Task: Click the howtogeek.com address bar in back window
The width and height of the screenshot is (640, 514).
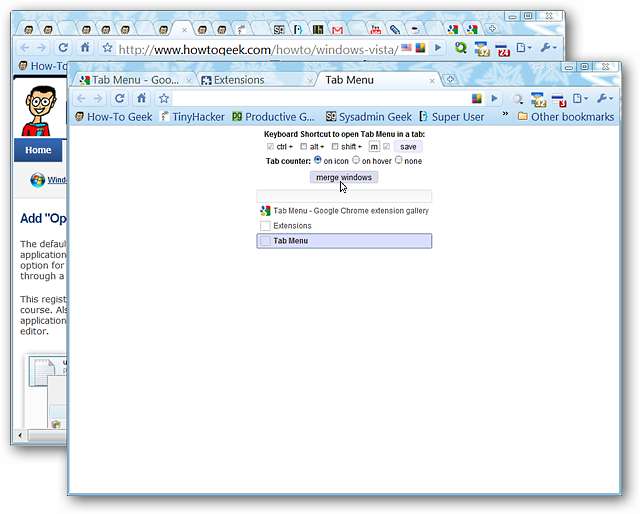Action: tap(257, 49)
